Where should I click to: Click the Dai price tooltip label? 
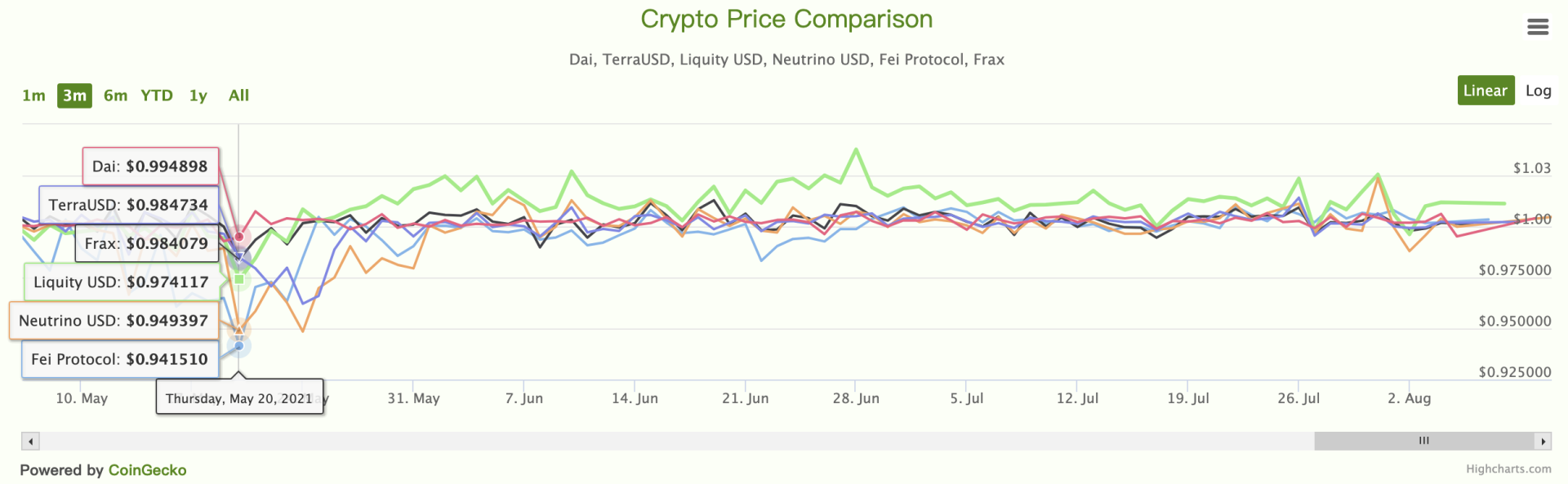[150, 167]
